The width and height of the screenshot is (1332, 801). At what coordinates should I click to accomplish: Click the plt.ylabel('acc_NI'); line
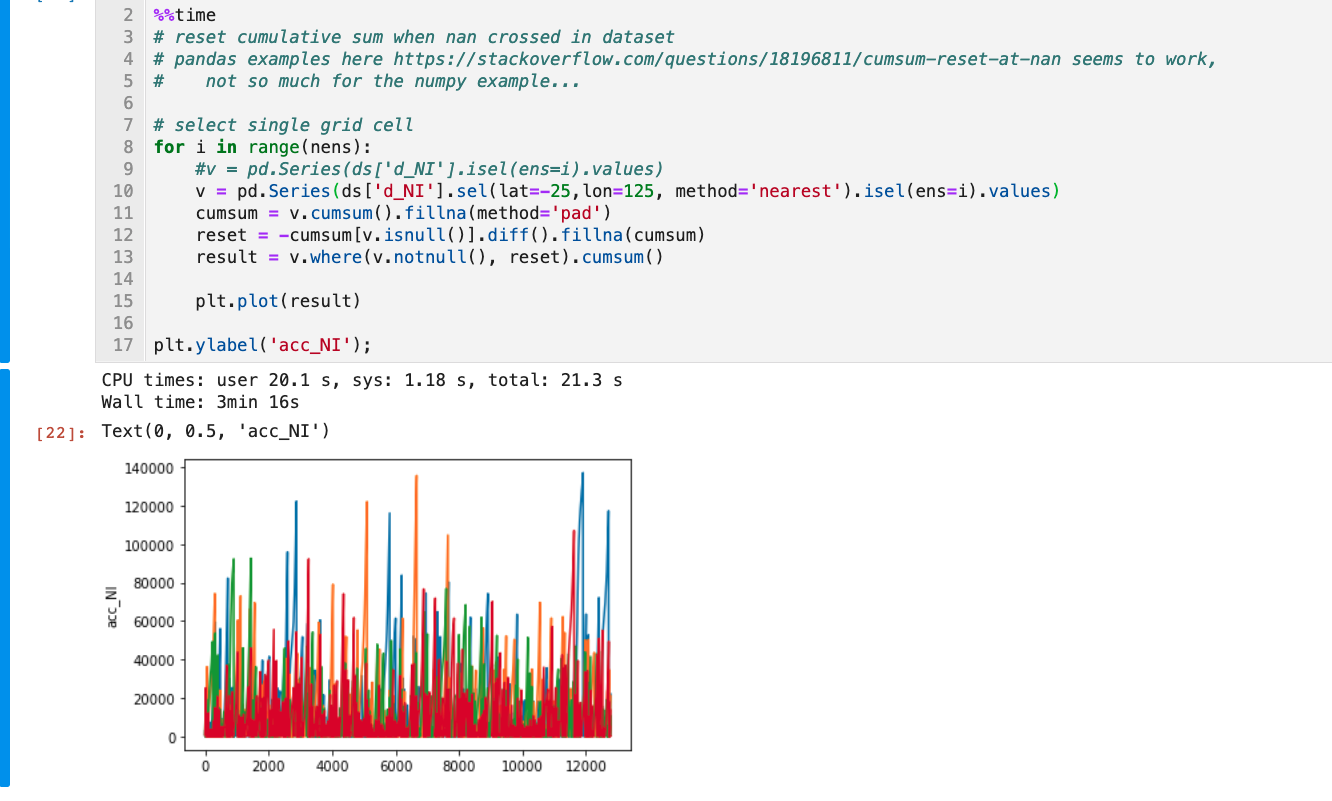tap(263, 345)
